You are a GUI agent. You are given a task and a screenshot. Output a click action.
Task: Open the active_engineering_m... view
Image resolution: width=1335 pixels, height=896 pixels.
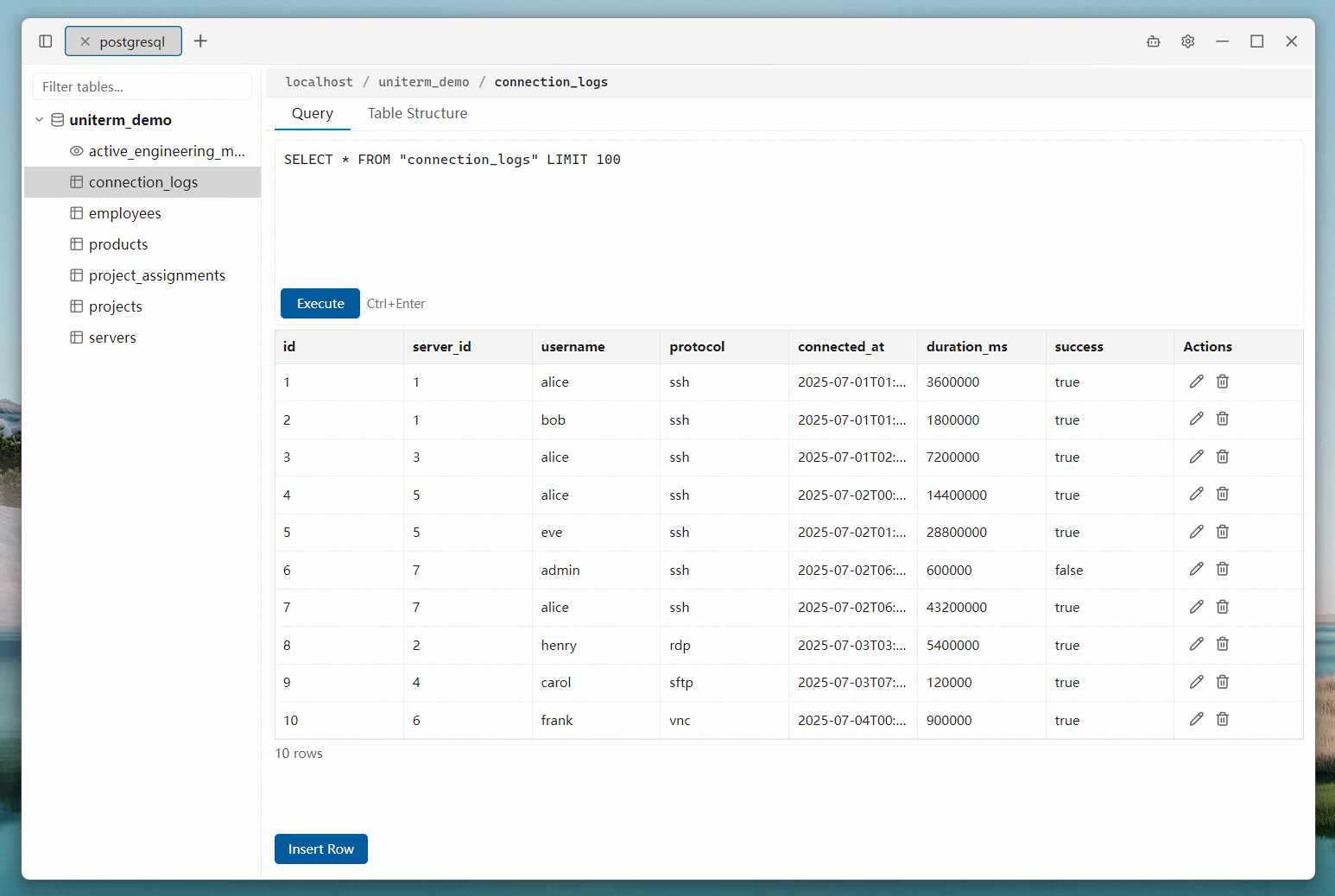tap(142, 151)
